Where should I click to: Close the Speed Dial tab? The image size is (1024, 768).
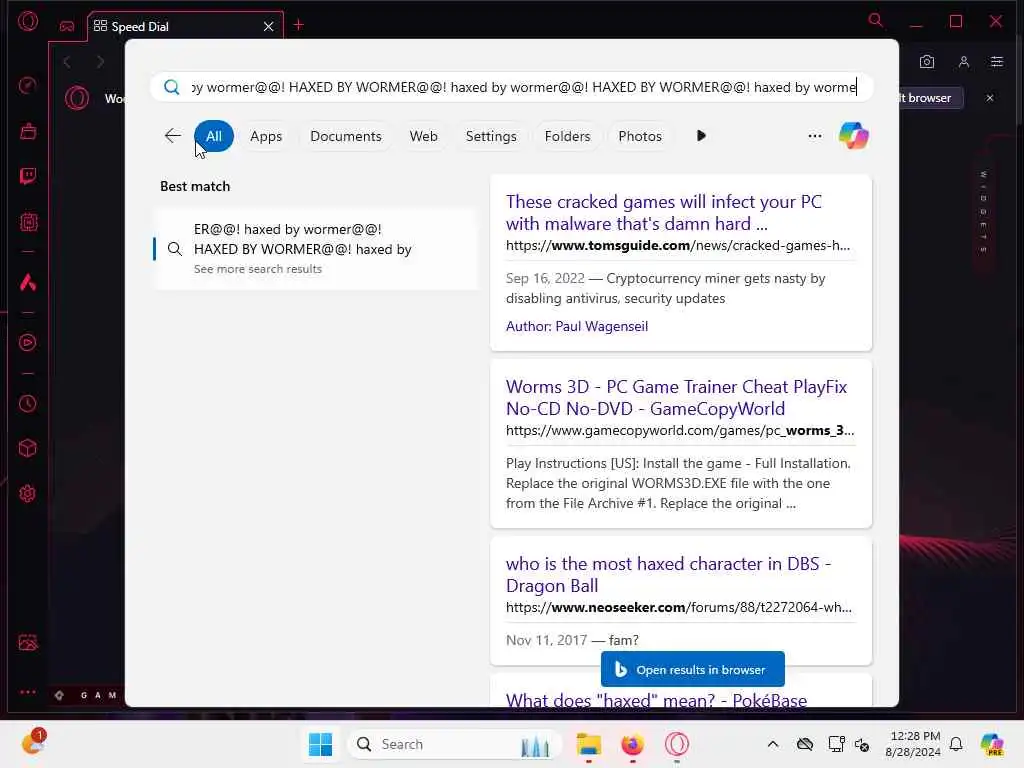click(x=268, y=27)
